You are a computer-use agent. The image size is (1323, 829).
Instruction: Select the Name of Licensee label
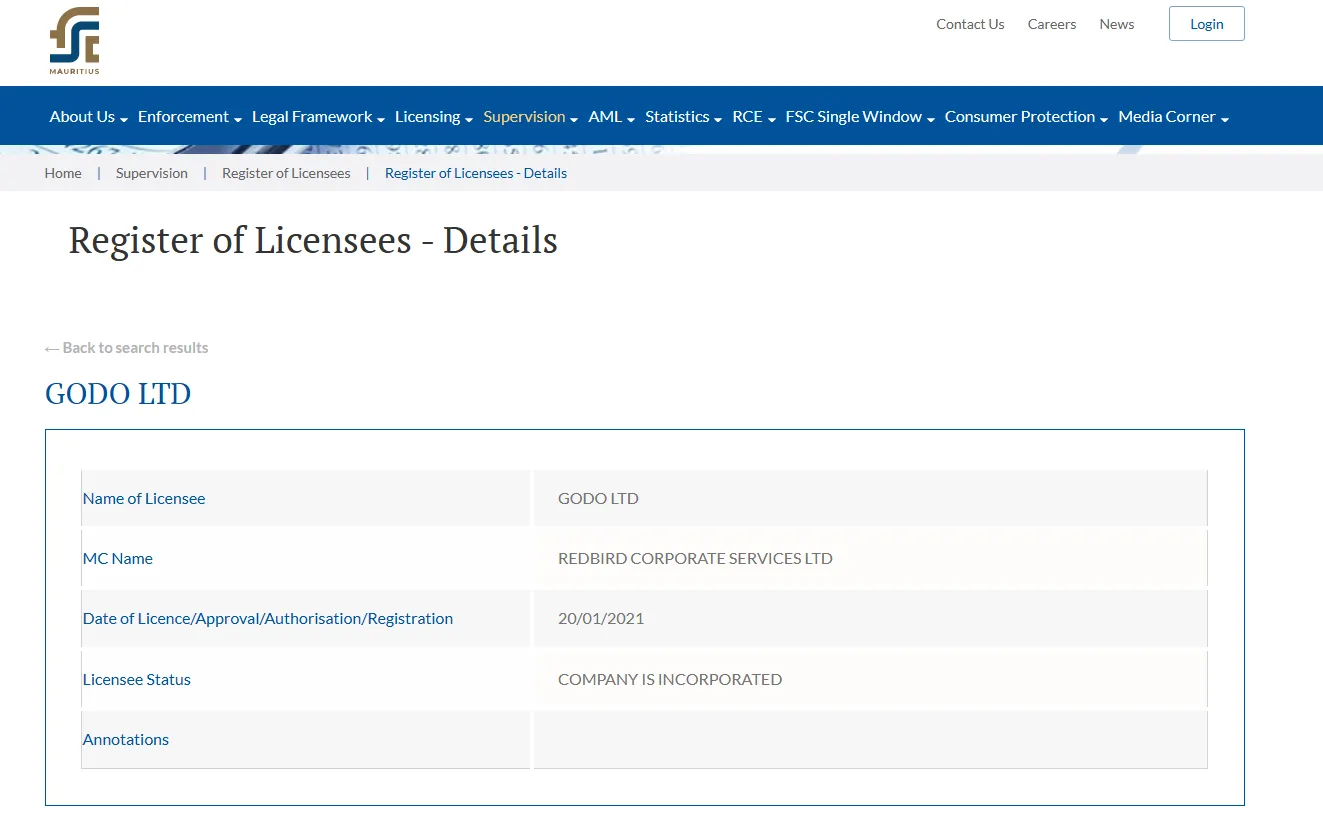144,498
